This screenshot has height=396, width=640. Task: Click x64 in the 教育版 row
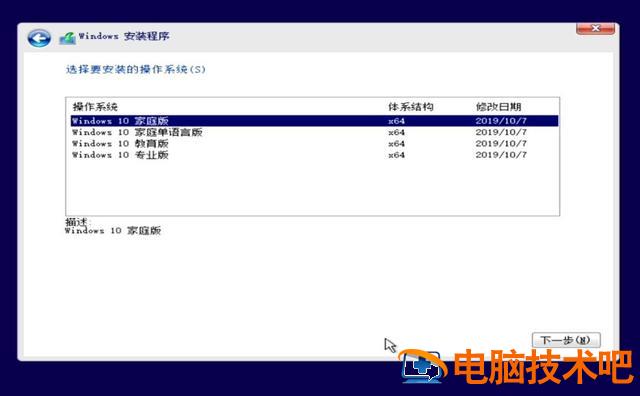tap(396, 144)
